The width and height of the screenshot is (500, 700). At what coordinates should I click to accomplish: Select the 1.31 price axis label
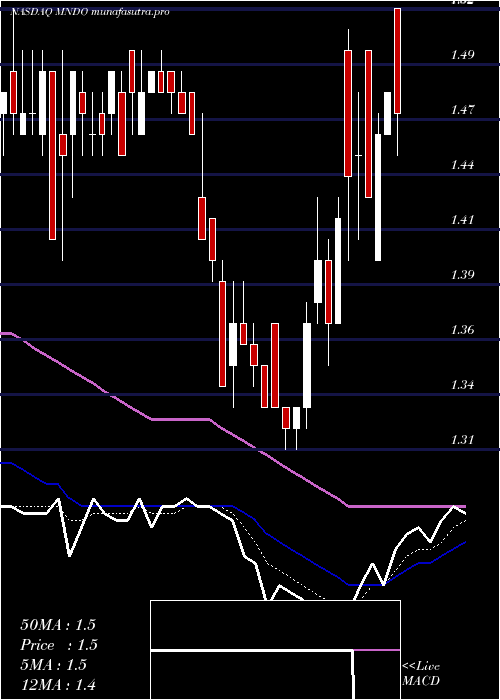point(462,440)
